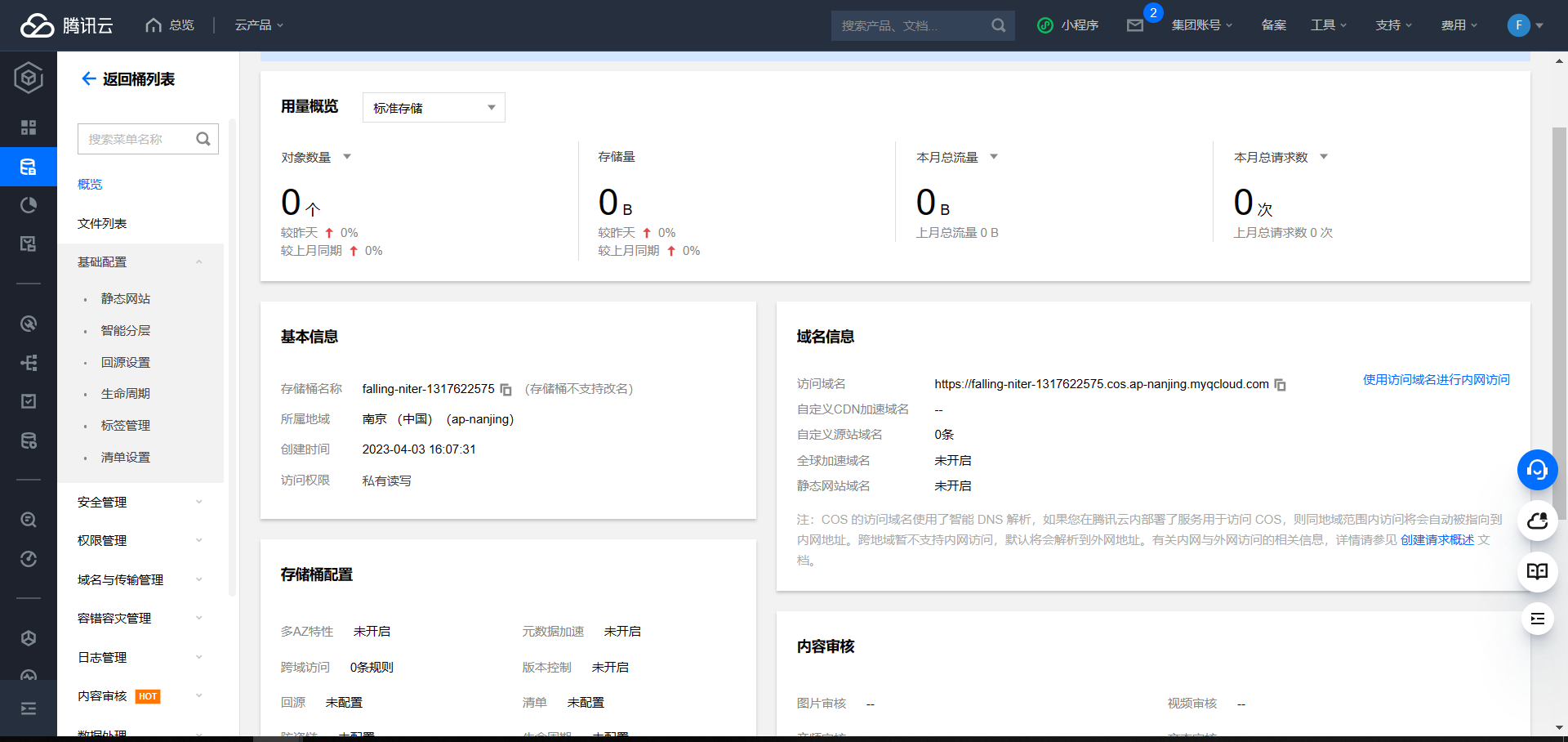Open the network nodes sidebar icon
Screen dimensions: 1568x742
pyautogui.click(x=29, y=363)
